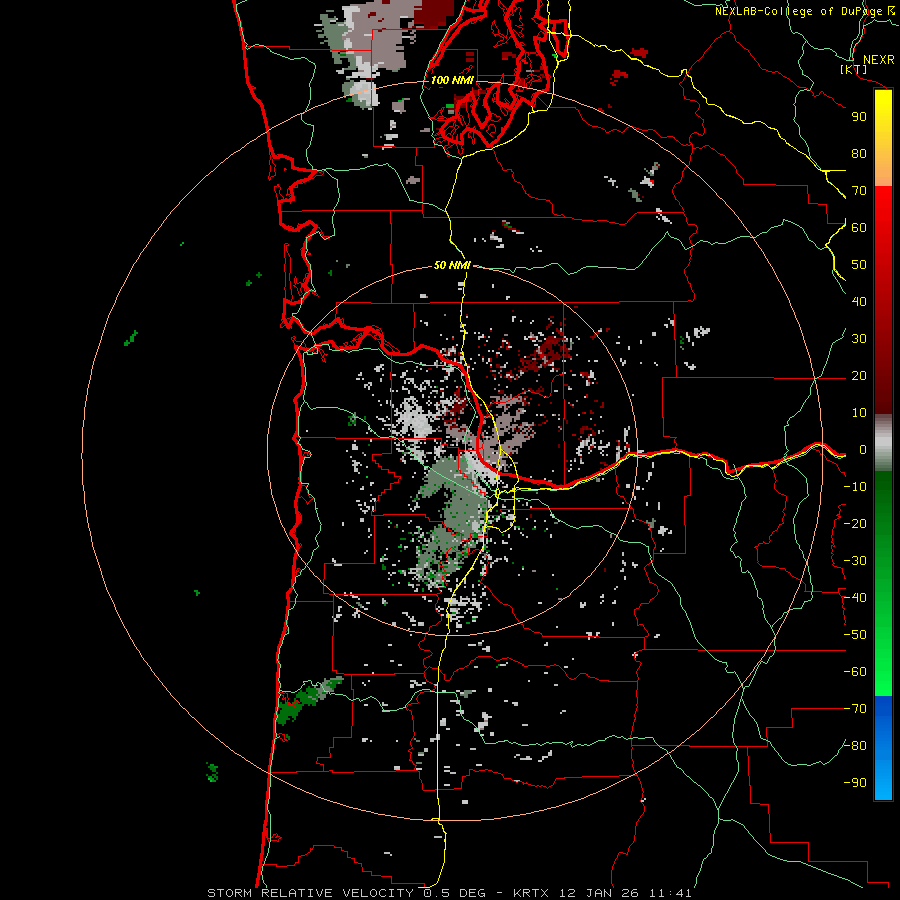Click the "NEXLAB-College of DuPage" credit text

point(798,11)
